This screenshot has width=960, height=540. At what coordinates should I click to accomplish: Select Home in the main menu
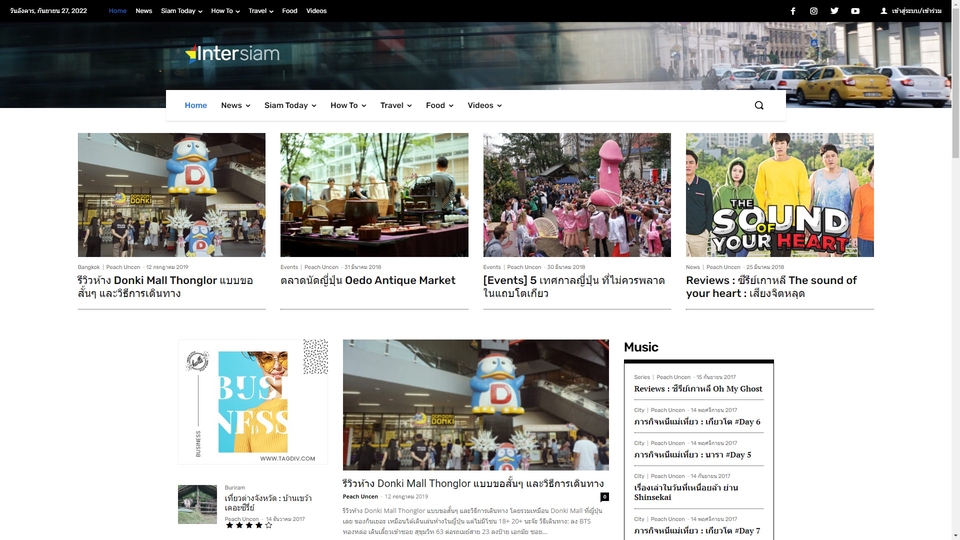coord(196,105)
